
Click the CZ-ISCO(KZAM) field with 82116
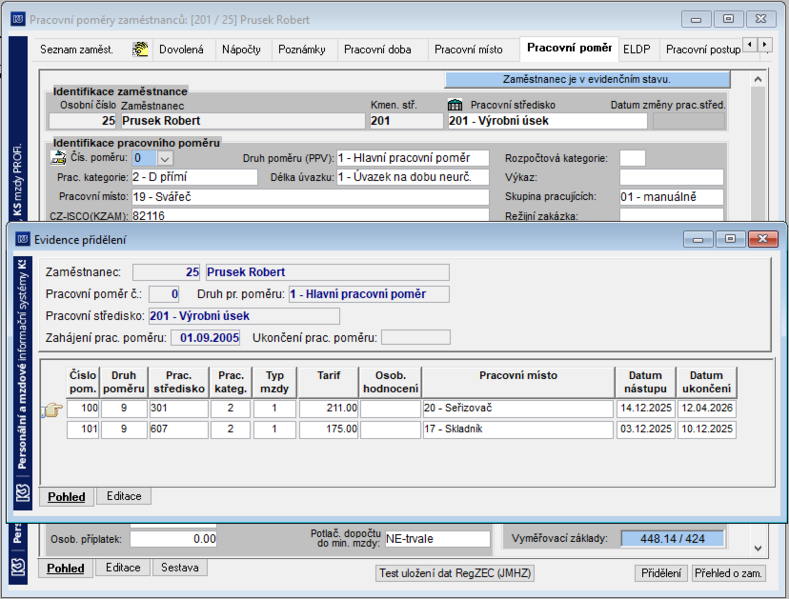[310, 215]
